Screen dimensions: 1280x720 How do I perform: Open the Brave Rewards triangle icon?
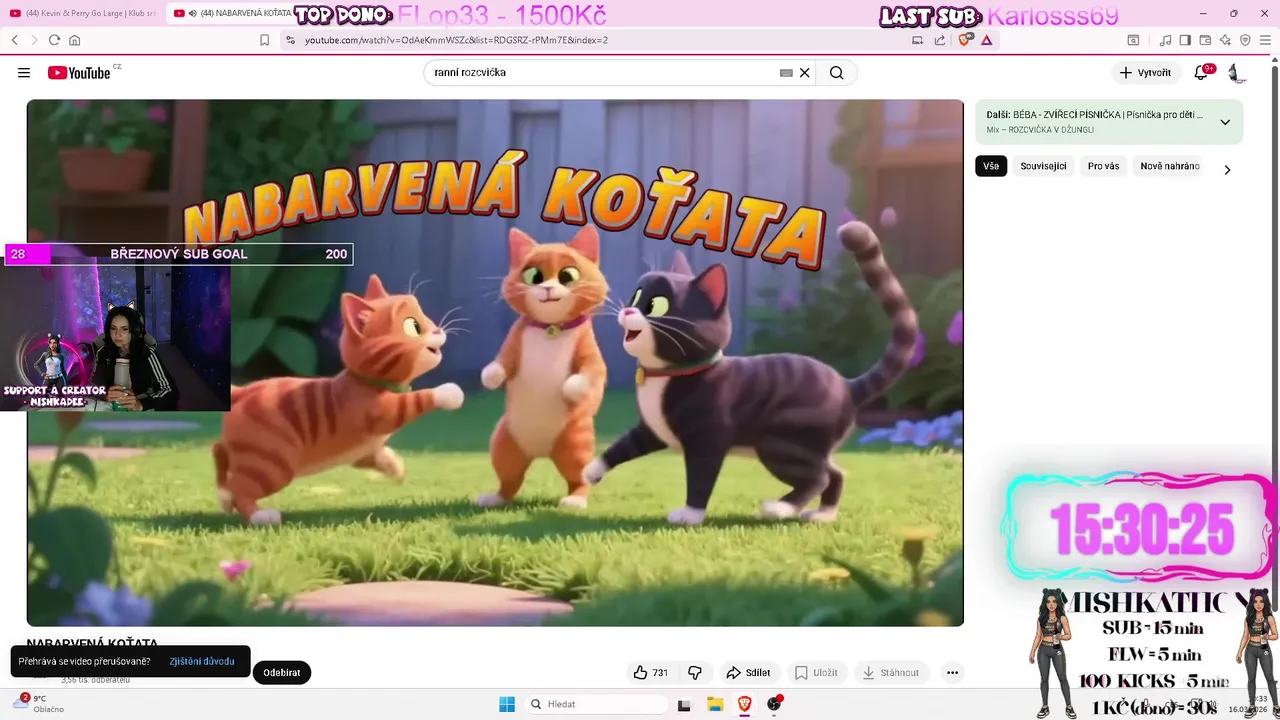987,40
